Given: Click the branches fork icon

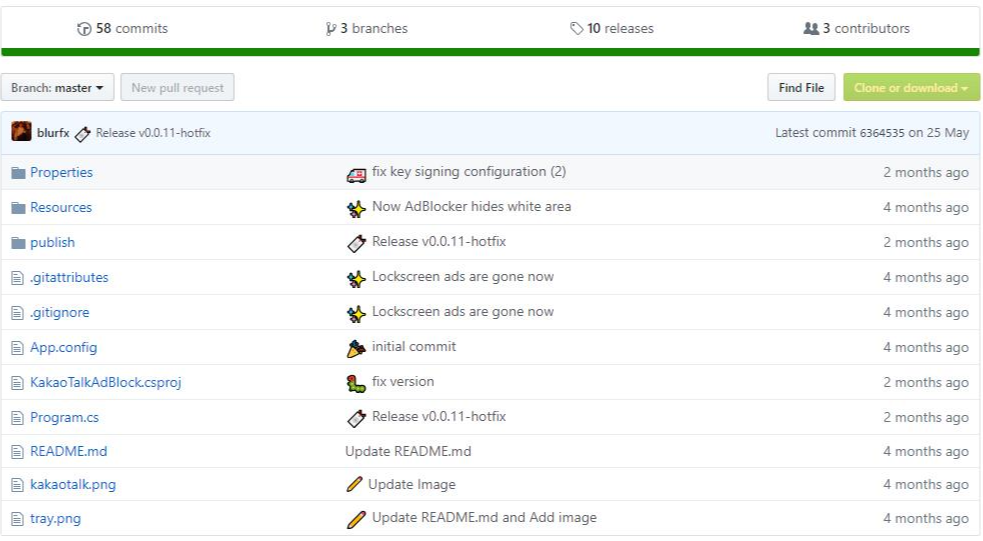Looking at the screenshot, I should pyautogui.click(x=330, y=29).
